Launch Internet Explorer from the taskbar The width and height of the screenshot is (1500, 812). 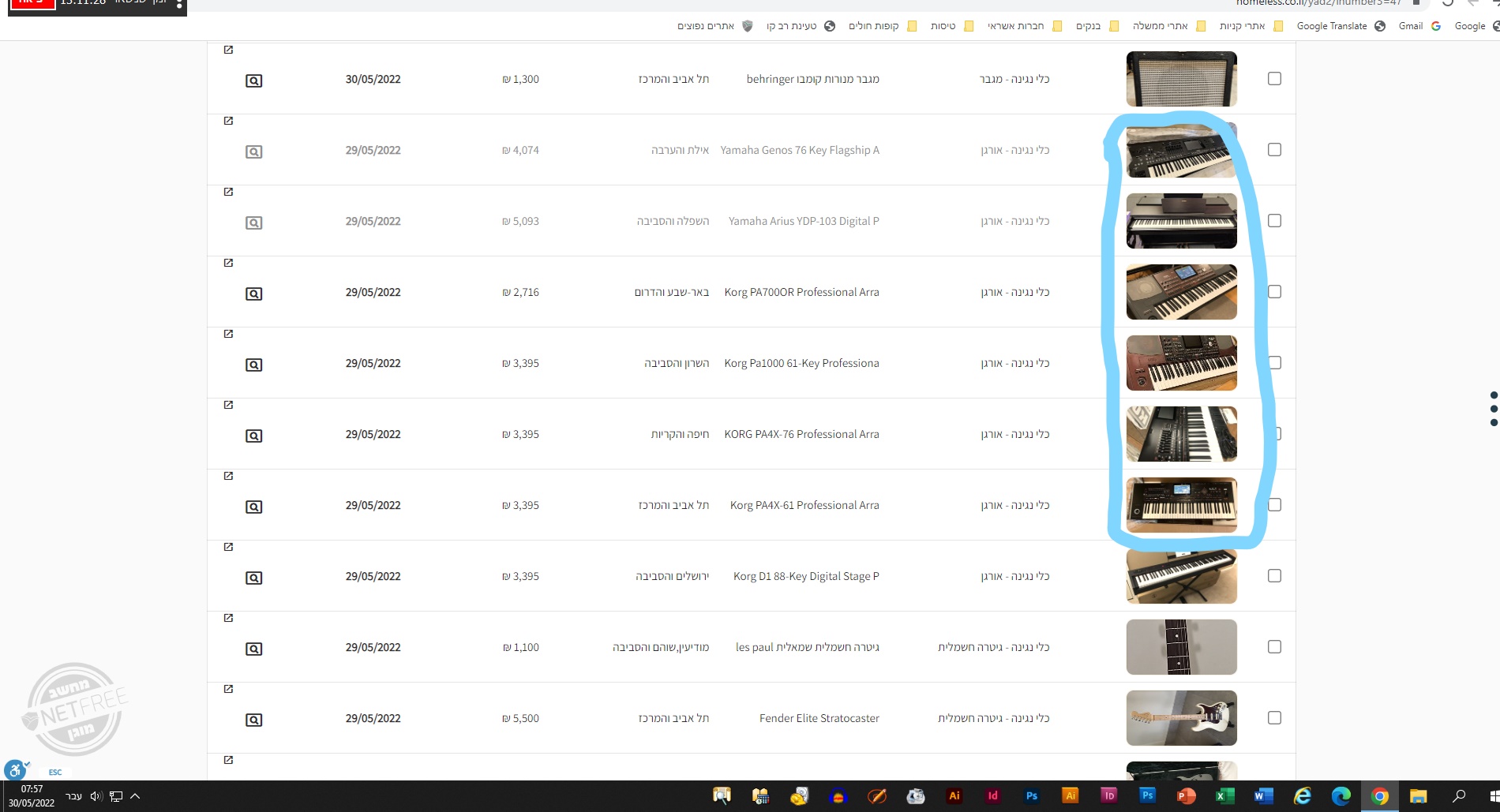[x=1302, y=795]
